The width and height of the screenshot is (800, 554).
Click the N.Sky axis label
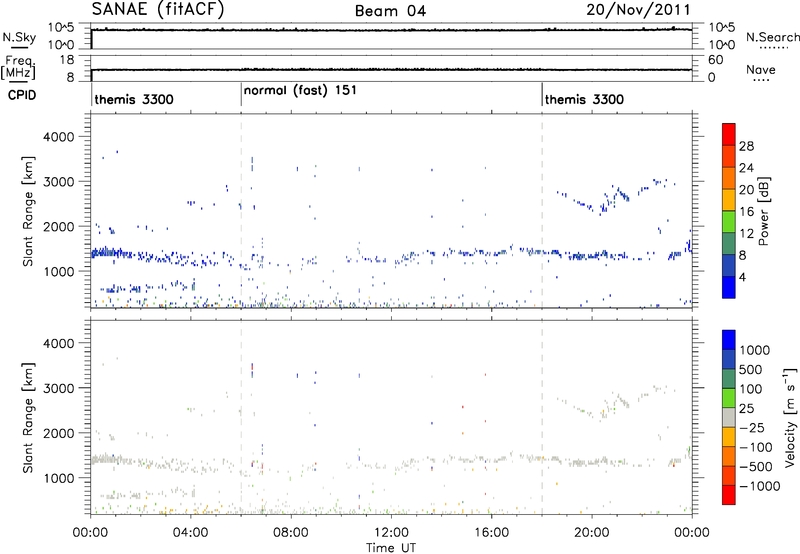tap(19, 37)
